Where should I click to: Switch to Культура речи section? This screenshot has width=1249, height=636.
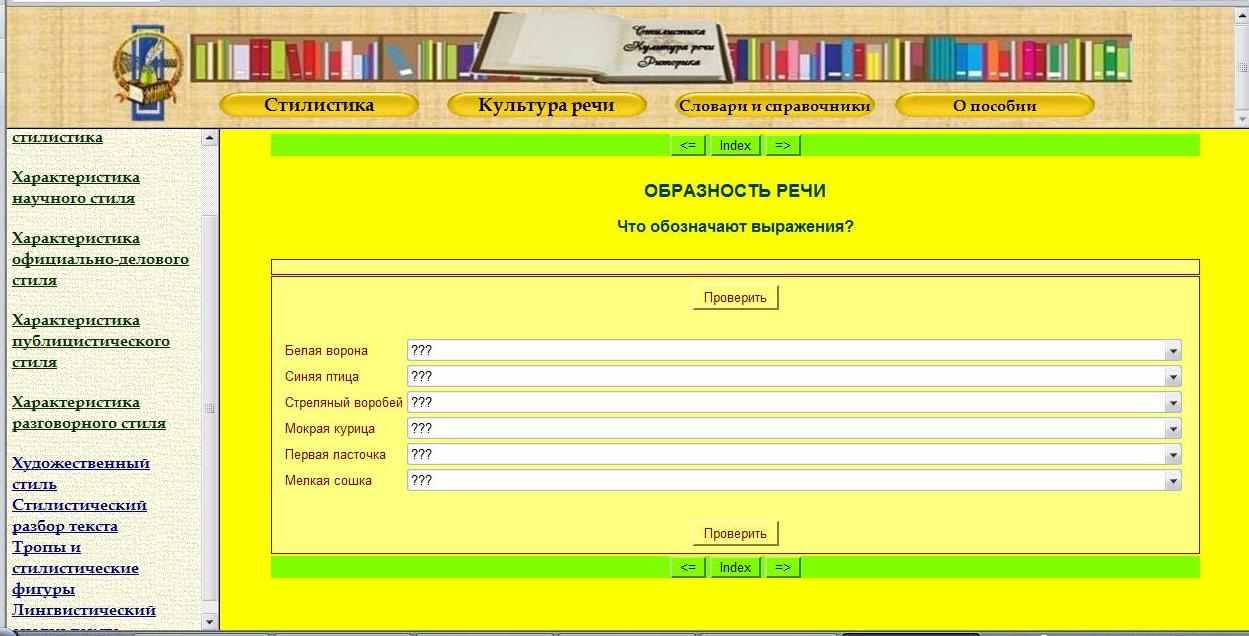[x=546, y=105]
